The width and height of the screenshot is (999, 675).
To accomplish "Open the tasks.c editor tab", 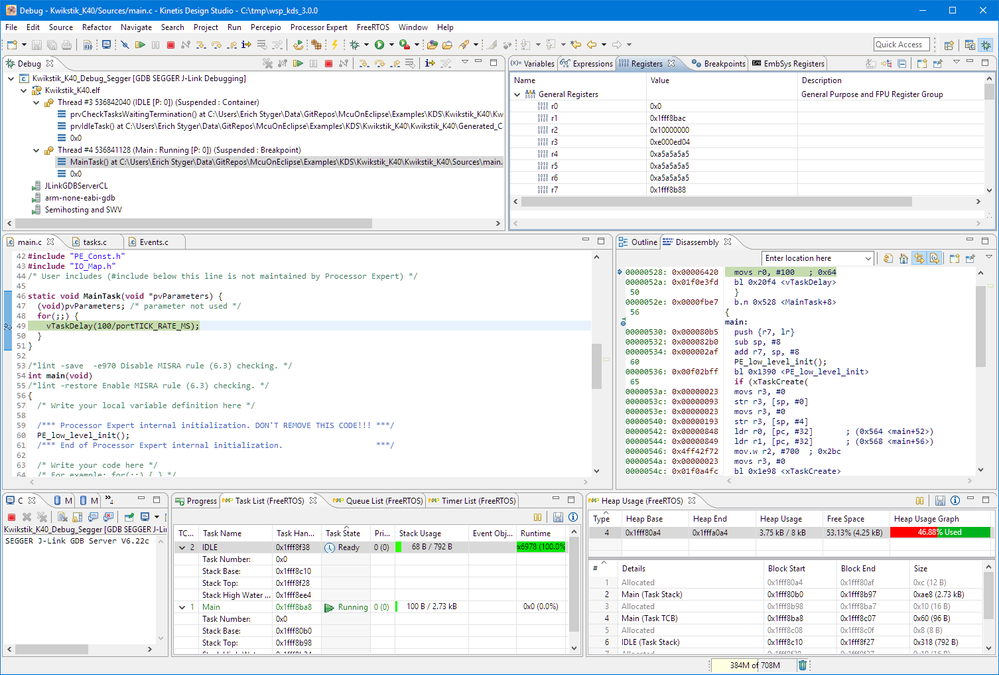I will pyautogui.click(x=94, y=242).
